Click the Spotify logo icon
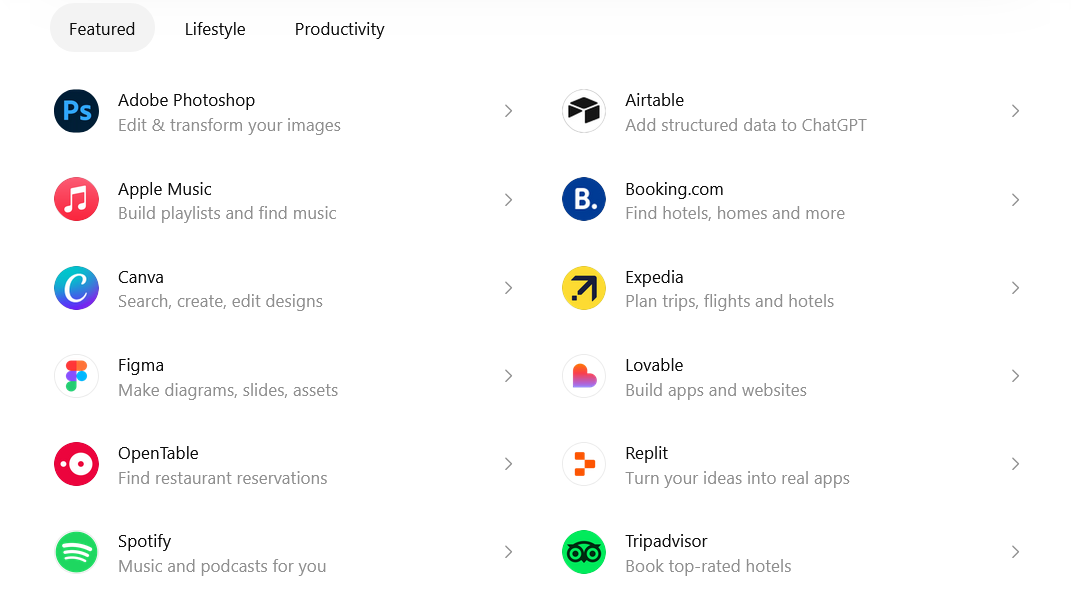The height and width of the screenshot is (607, 1071). coord(76,552)
